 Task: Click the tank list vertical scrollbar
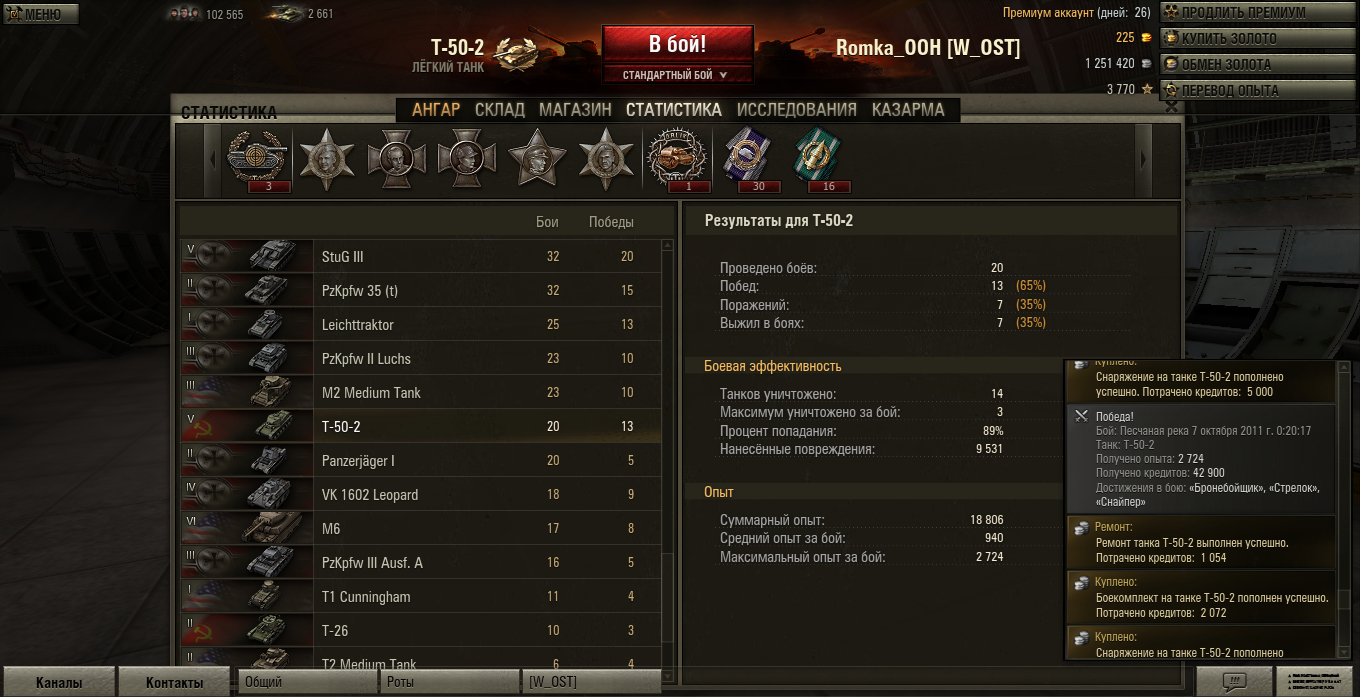coord(669,450)
